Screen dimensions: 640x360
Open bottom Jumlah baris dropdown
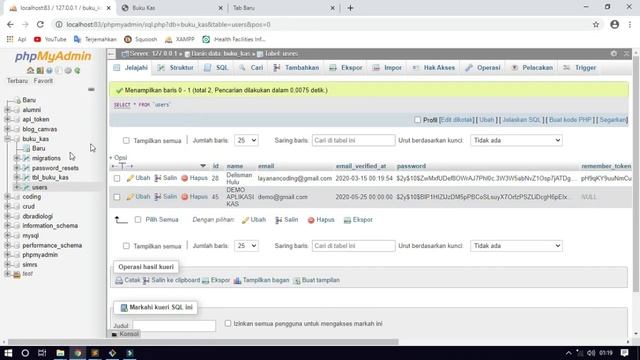click(x=246, y=246)
